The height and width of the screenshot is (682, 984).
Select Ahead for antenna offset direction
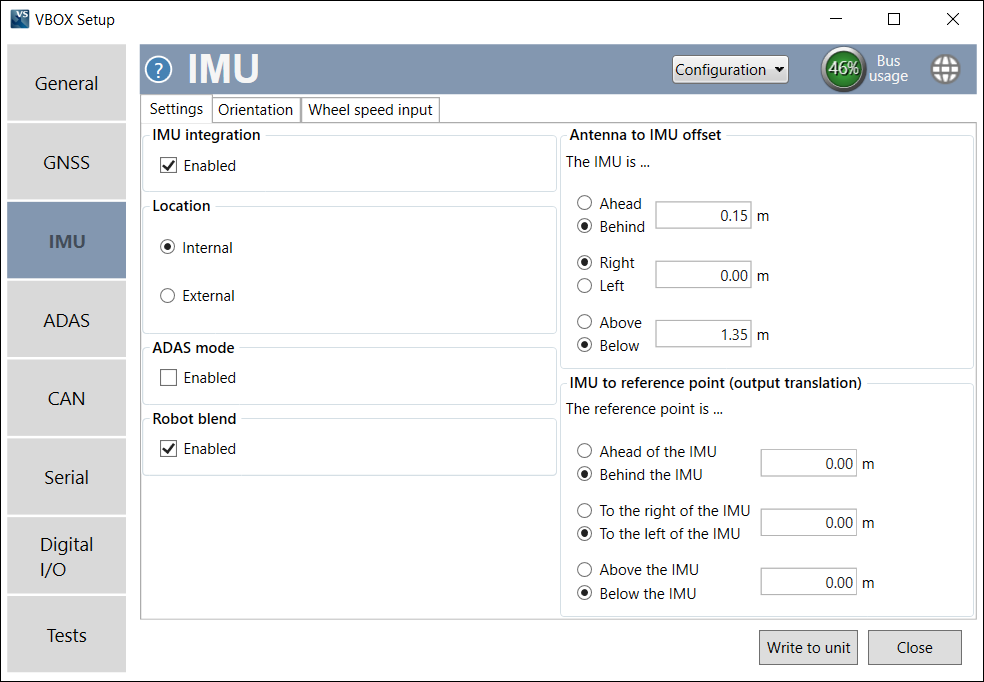click(x=583, y=203)
